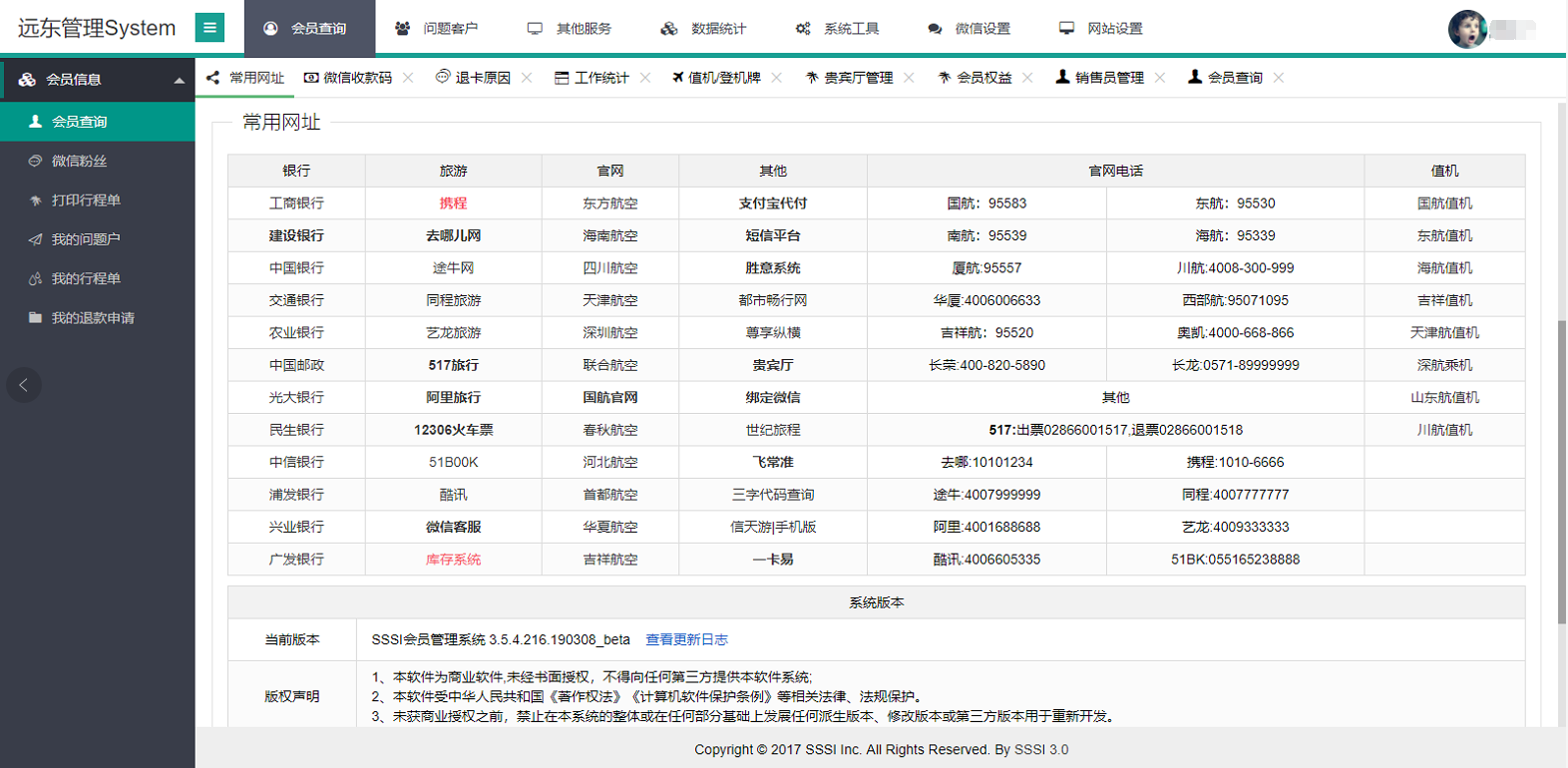This screenshot has width=1568, height=768.
Task: Close the 贵宾厅管理 tab
Action: point(909,78)
